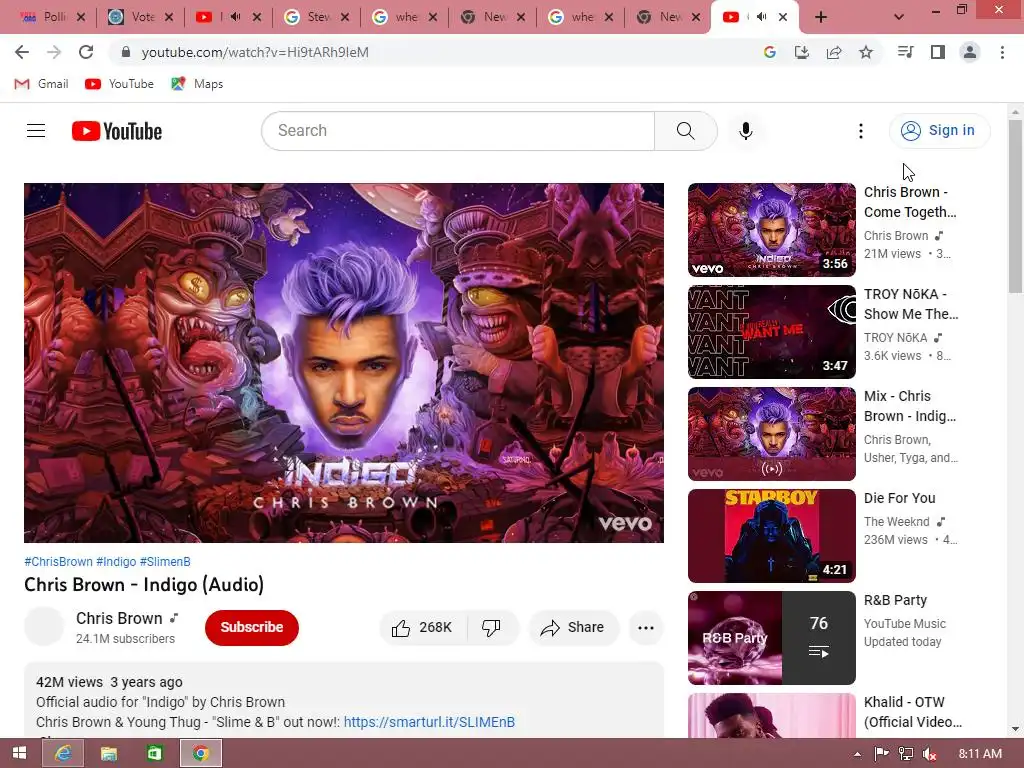Image resolution: width=1024 pixels, height=768 pixels.
Task: Subscribe to Chris Brown channel
Action: pos(251,628)
